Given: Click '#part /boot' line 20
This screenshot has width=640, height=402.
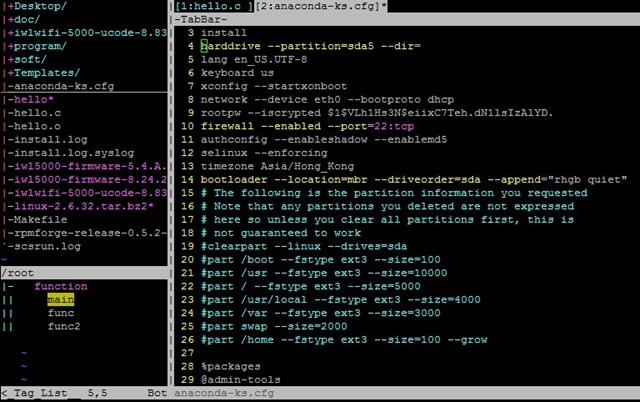Looking at the screenshot, I should pos(320,260).
